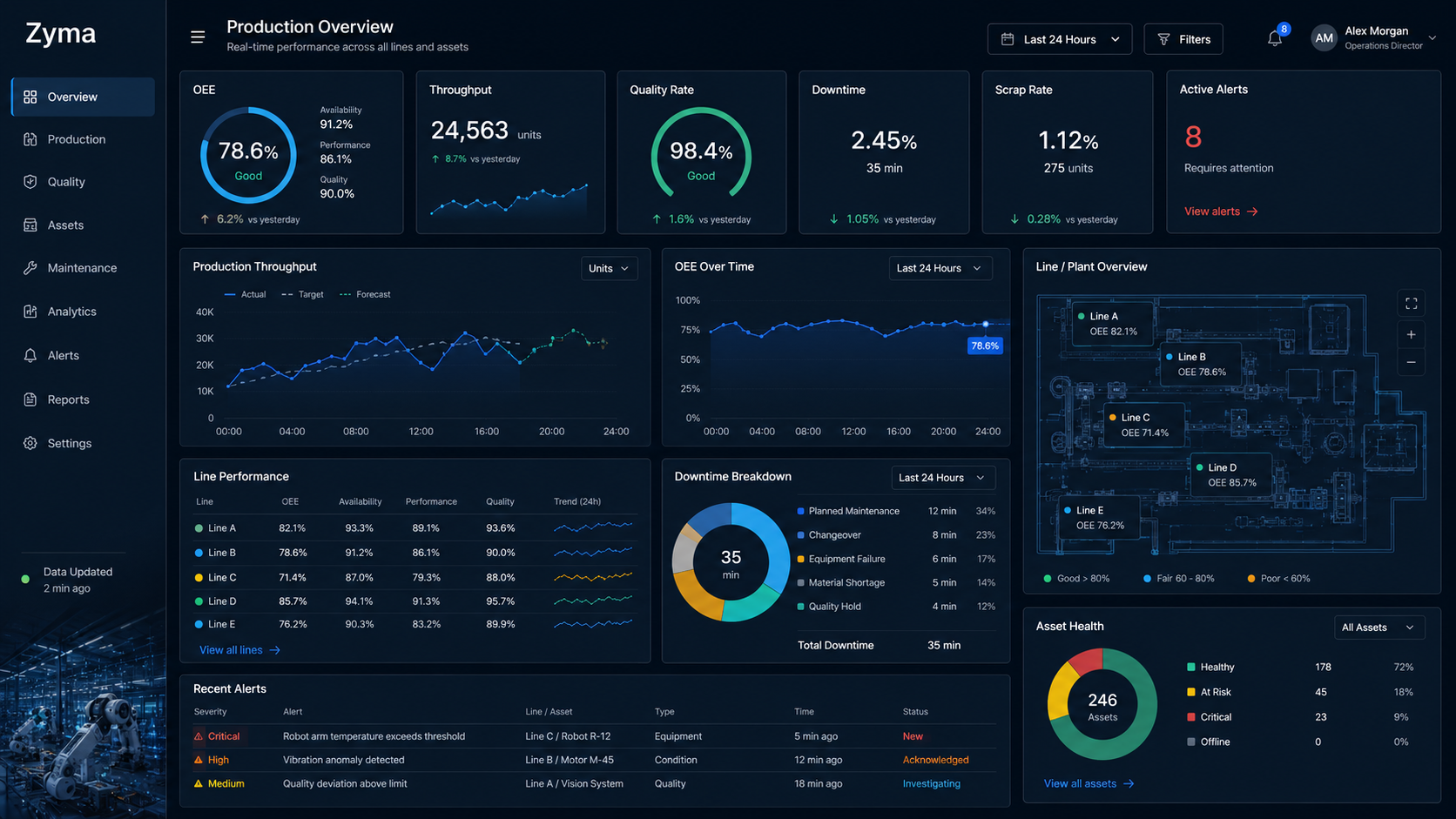Click the calendar icon in date range
The height and width of the screenshot is (819, 1456).
click(1008, 39)
